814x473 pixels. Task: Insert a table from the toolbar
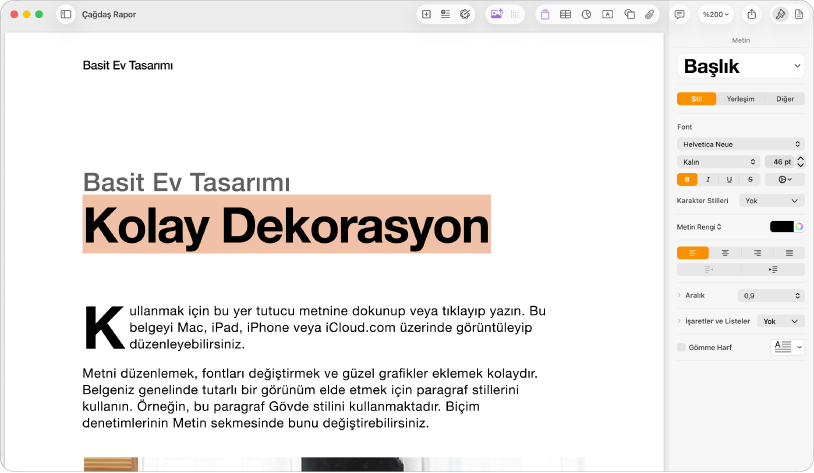[x=565, y=15]
